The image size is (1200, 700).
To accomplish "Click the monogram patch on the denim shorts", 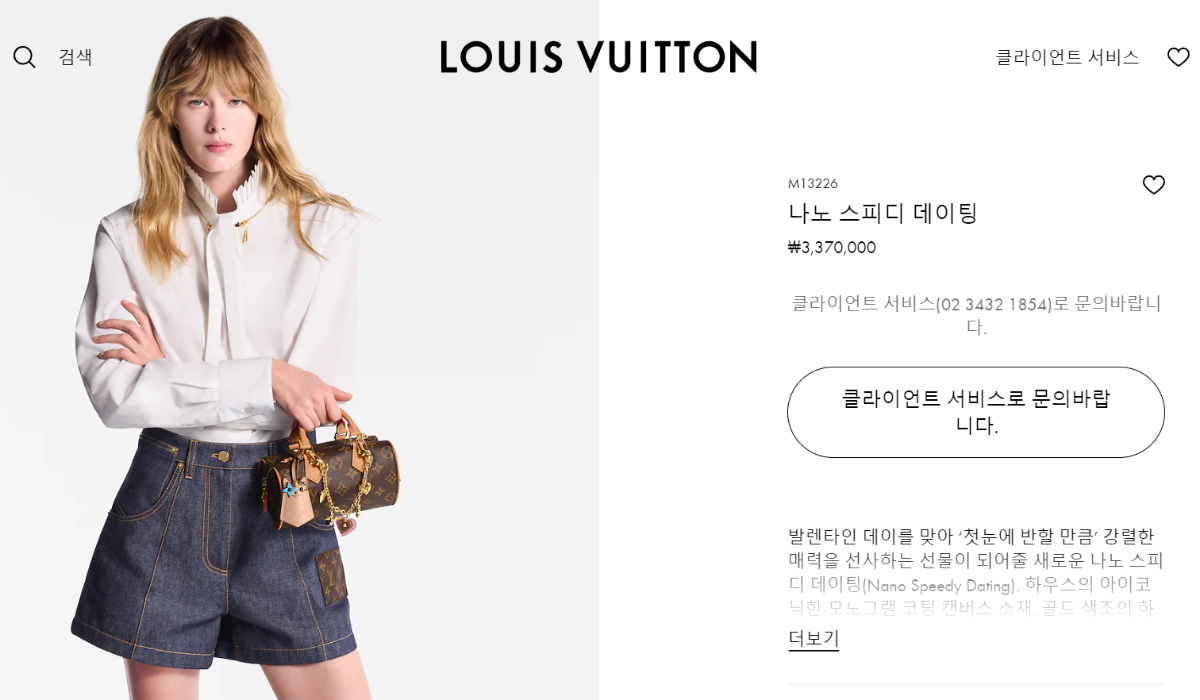I will (x=331, y=577).
